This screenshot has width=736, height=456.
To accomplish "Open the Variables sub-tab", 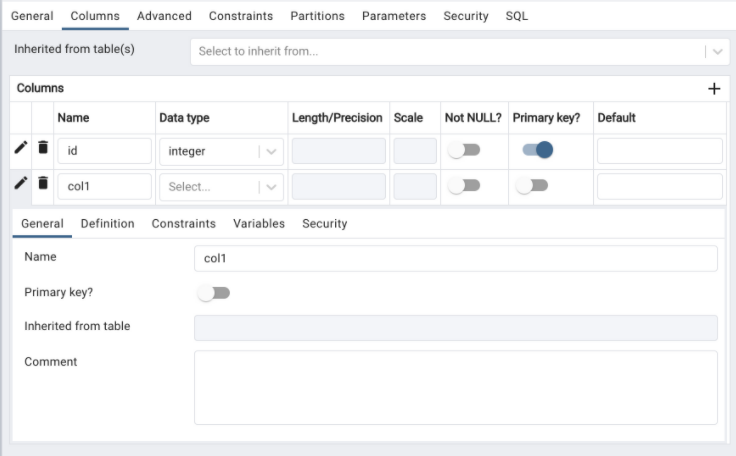I will [259, 224].
